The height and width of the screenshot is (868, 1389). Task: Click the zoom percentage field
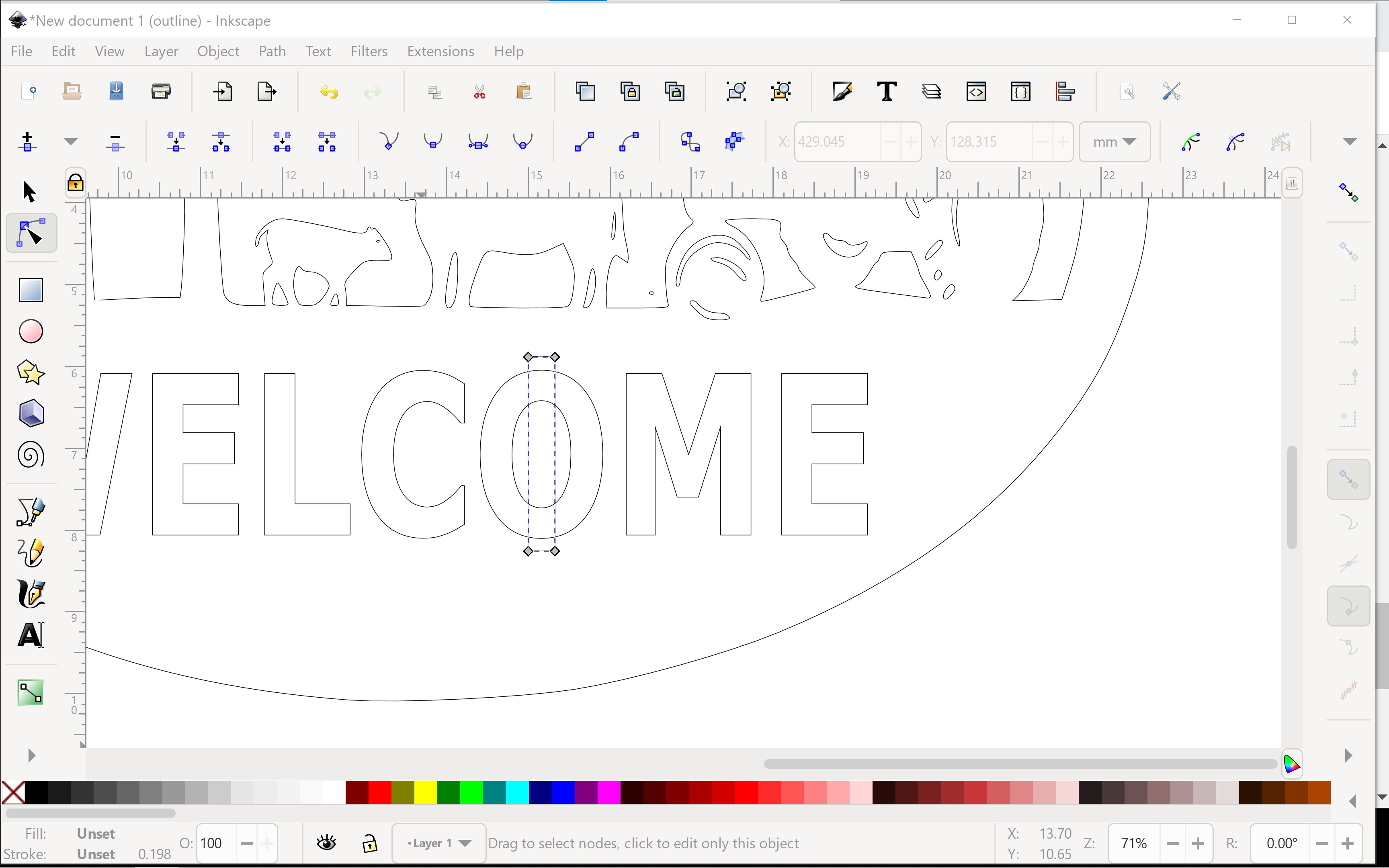point(1133,843)
